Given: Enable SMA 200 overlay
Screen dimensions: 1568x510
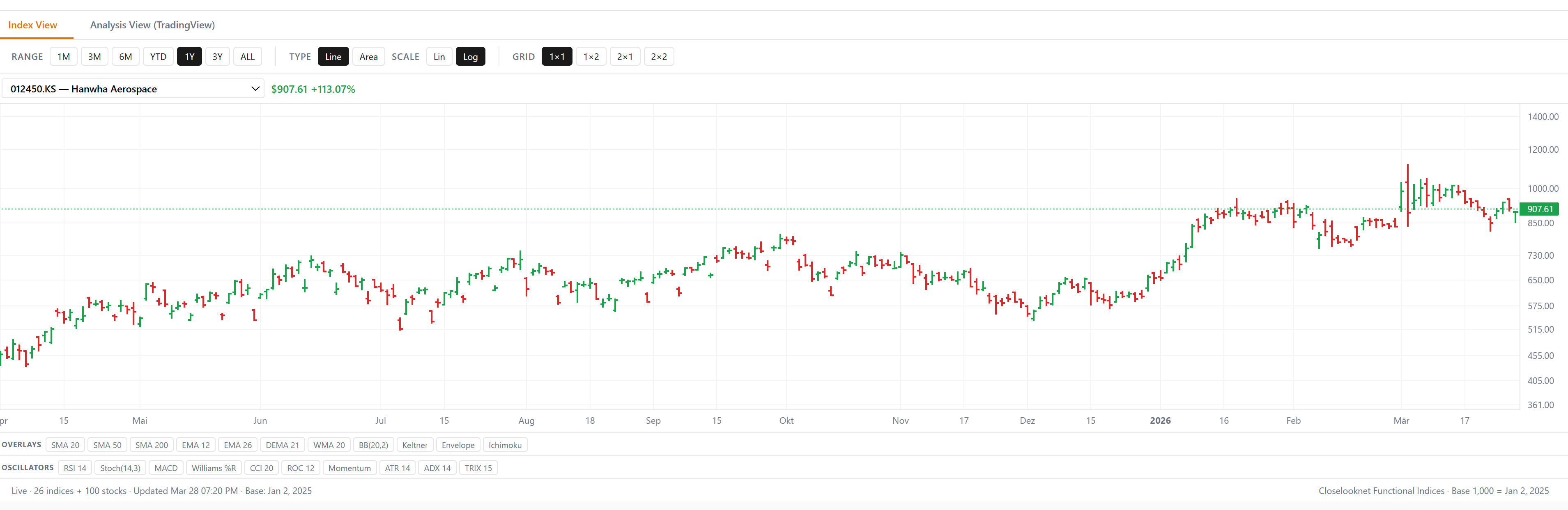Looking at the screenshot, I should pos(152,445).
